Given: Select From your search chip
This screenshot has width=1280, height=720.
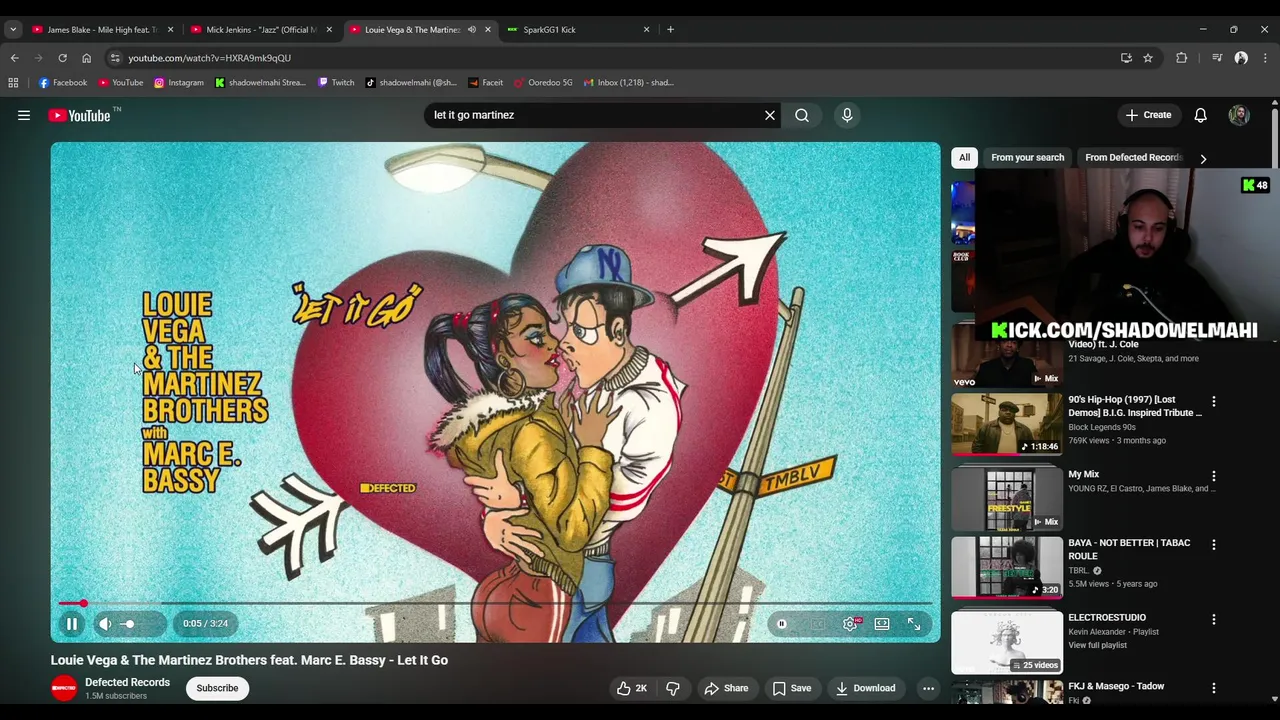Looking at the screenshot, I should click(x=1027, y=157).
